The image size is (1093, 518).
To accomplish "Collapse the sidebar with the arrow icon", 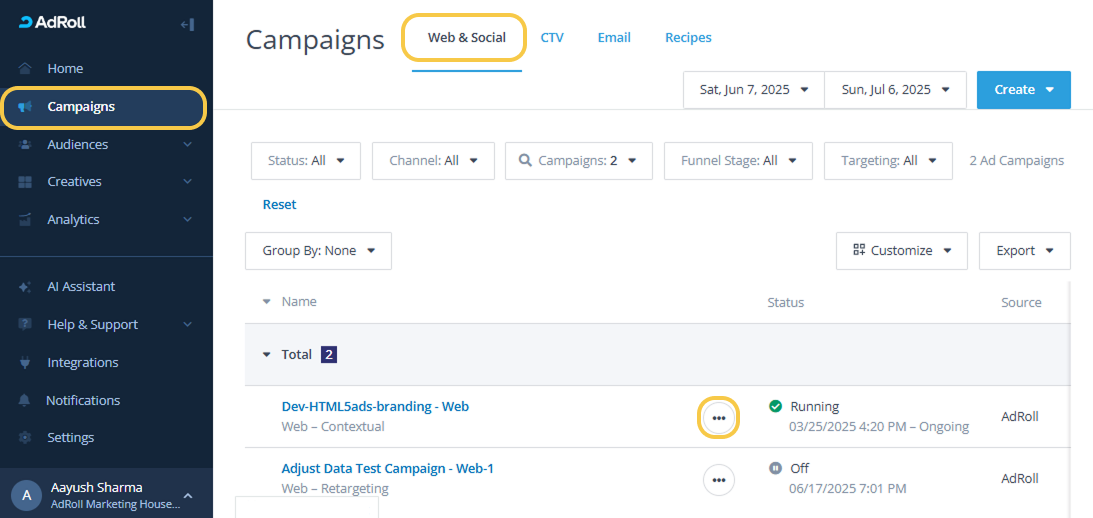I will coord(187,24).
